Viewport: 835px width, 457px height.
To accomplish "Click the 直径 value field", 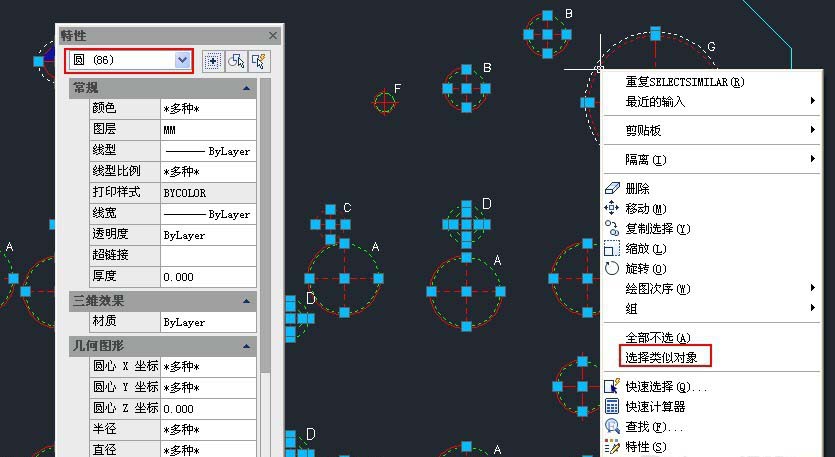I will click(208, 450).
